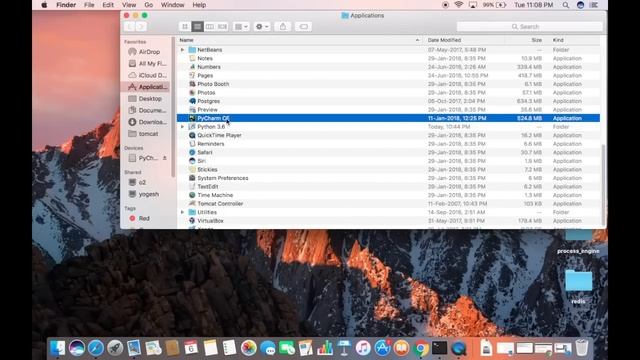Image resolution: width=640 pixels, height=360 pixels.
Task: Select VirtualBox in list
Action: tap(388, 221)
